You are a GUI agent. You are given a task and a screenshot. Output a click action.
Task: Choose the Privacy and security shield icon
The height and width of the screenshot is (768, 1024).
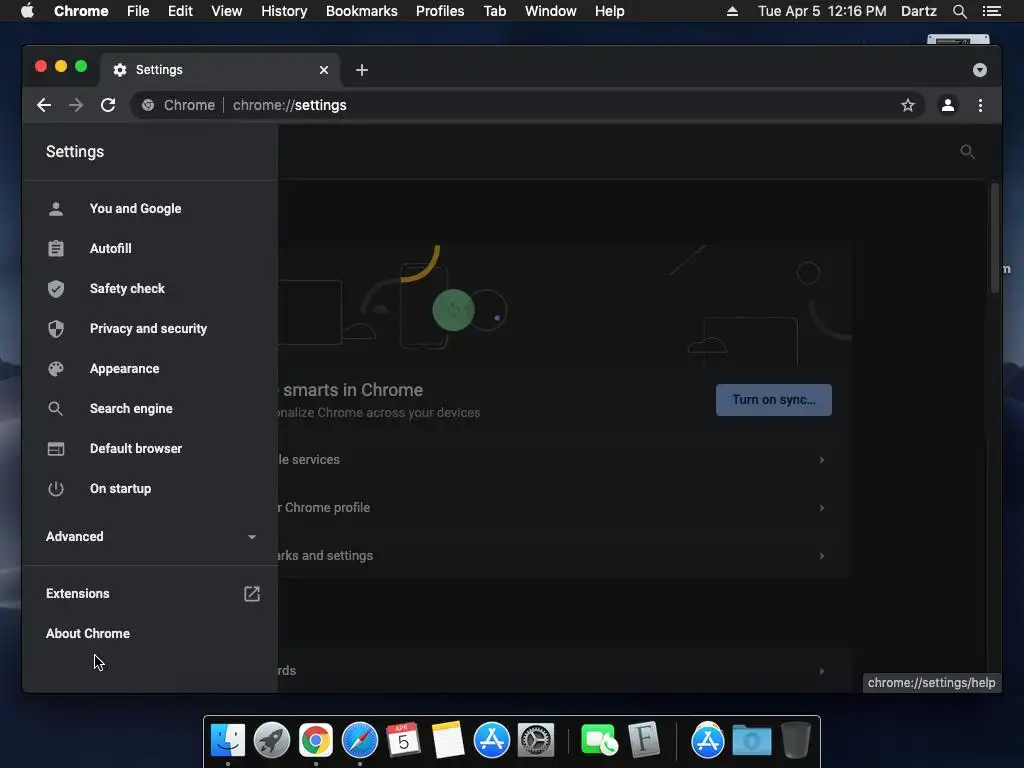click(56, 328)
